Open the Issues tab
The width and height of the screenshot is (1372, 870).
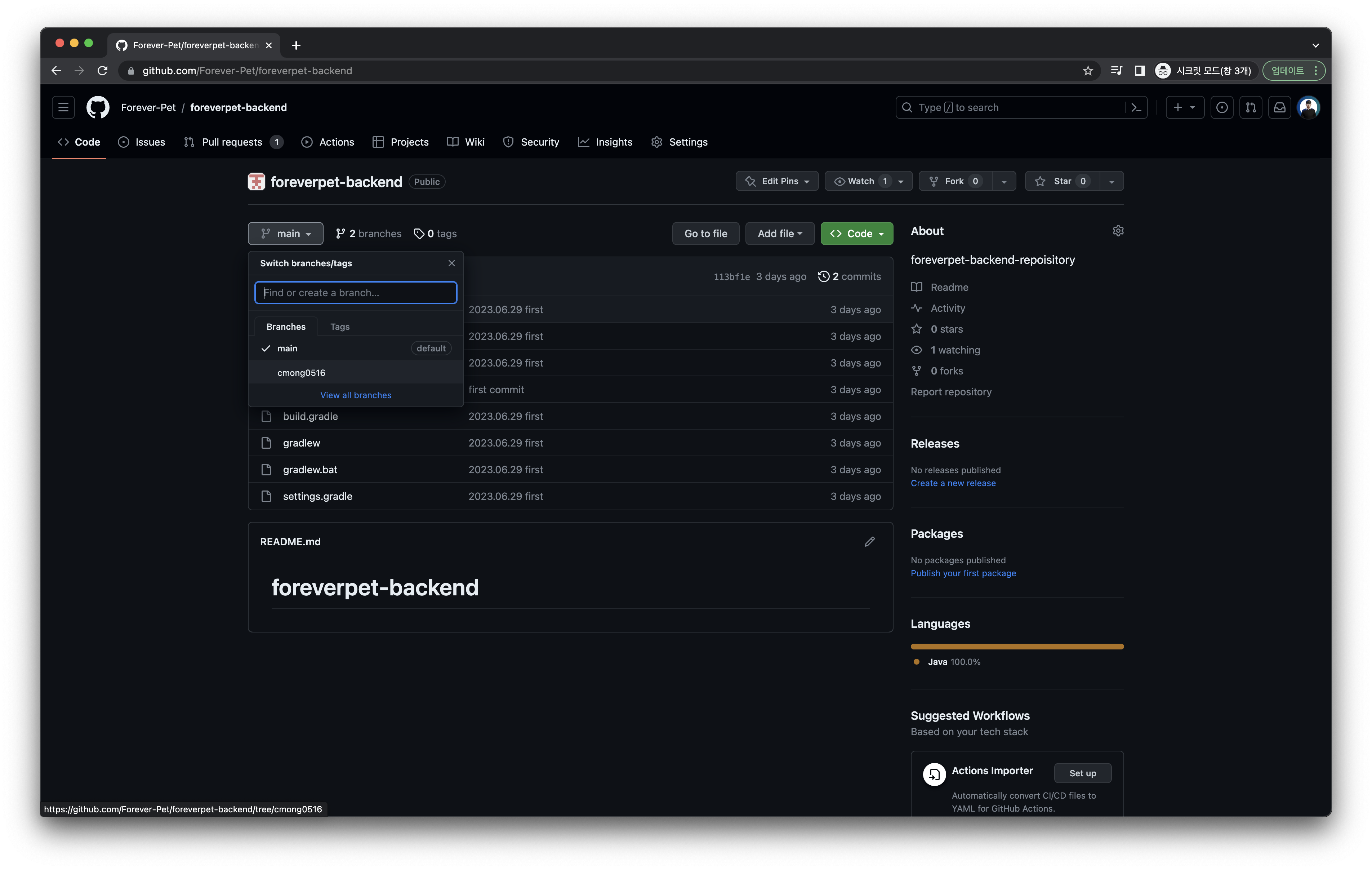[x=141, y=142]
